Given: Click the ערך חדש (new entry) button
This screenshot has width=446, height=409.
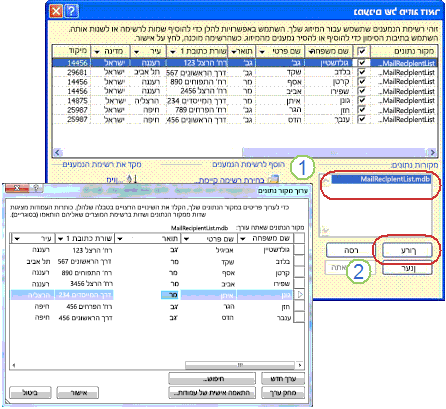Looking at the screenshot, I should [283, 379].
